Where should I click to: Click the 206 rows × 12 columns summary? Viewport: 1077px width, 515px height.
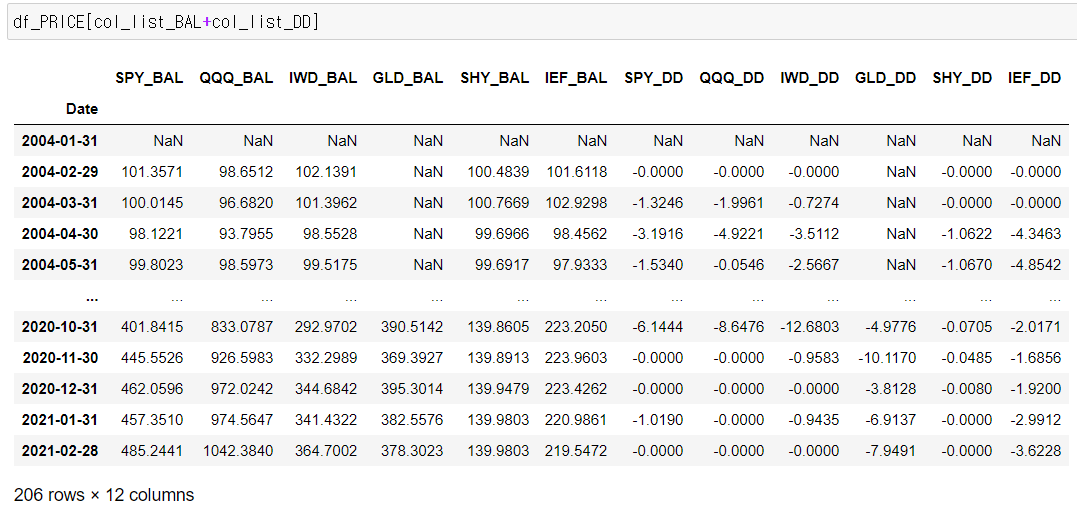tap(104, 494)
